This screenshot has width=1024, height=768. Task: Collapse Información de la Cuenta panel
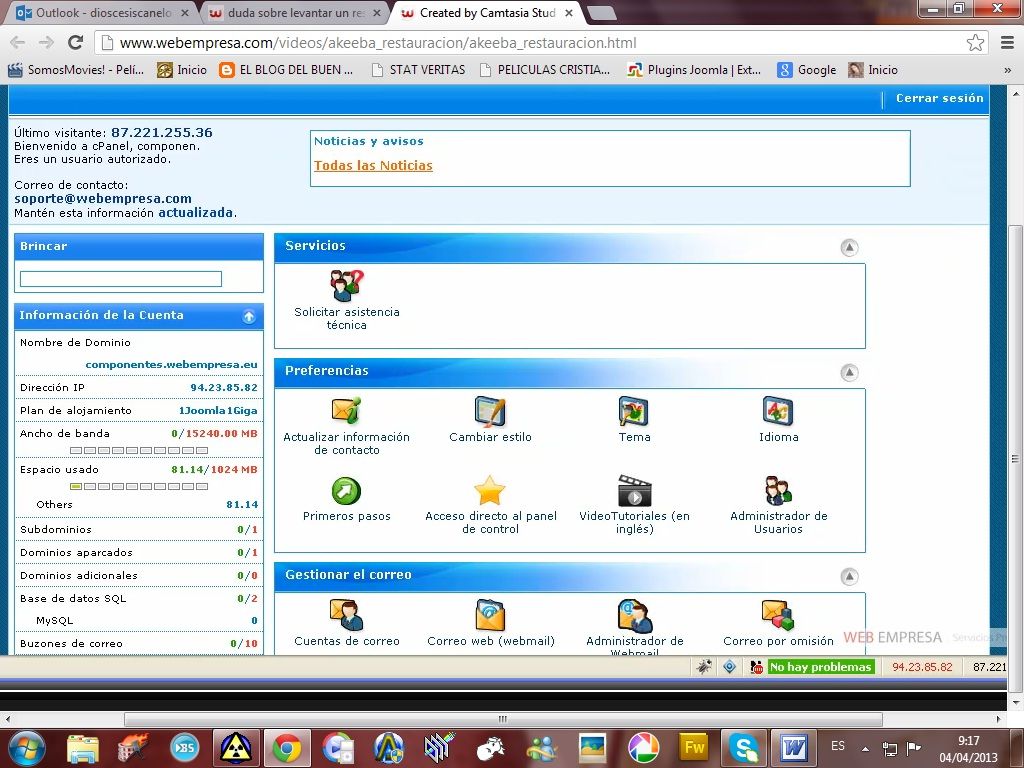[249, 316]
